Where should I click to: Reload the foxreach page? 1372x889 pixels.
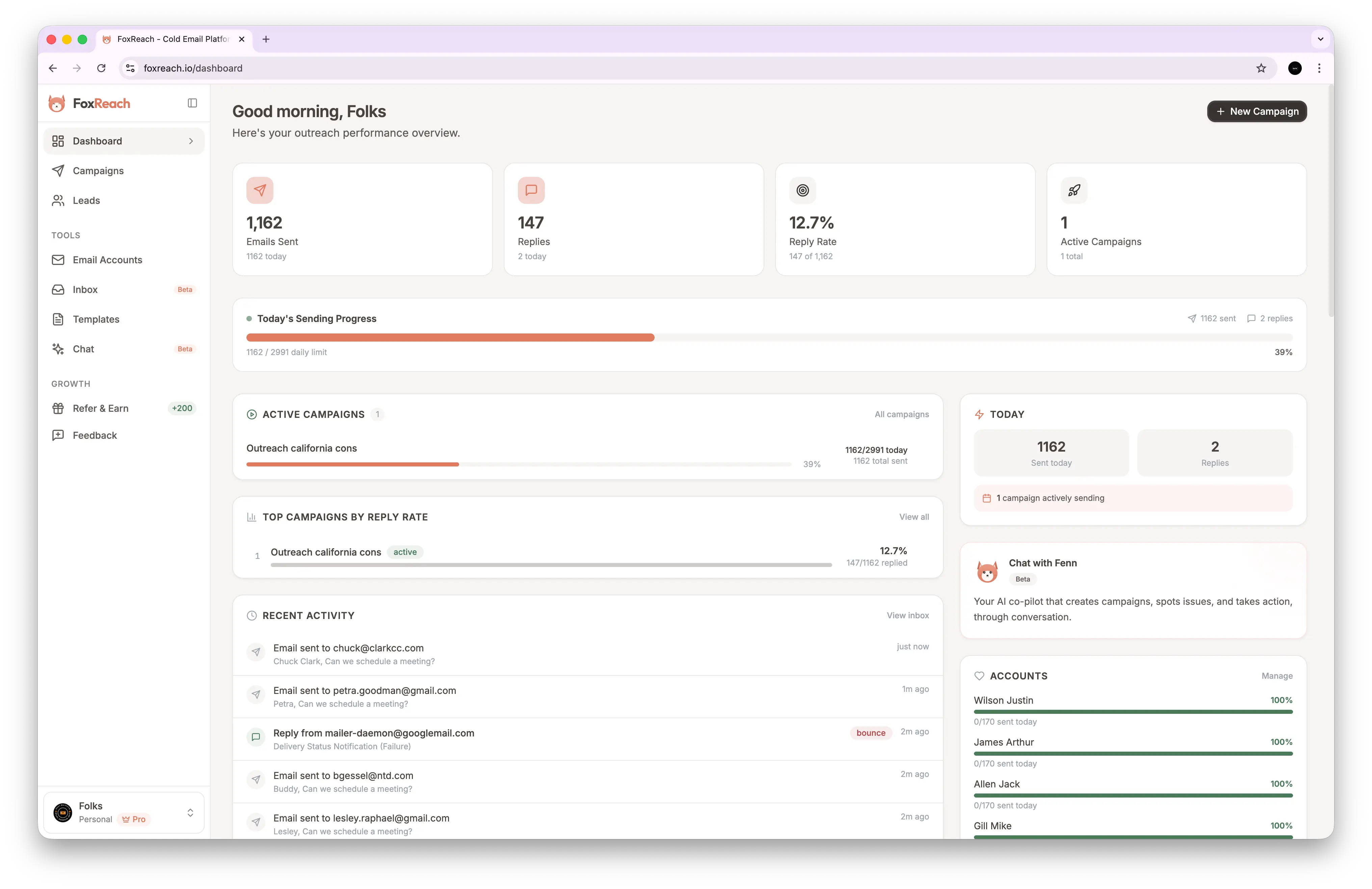102,68
